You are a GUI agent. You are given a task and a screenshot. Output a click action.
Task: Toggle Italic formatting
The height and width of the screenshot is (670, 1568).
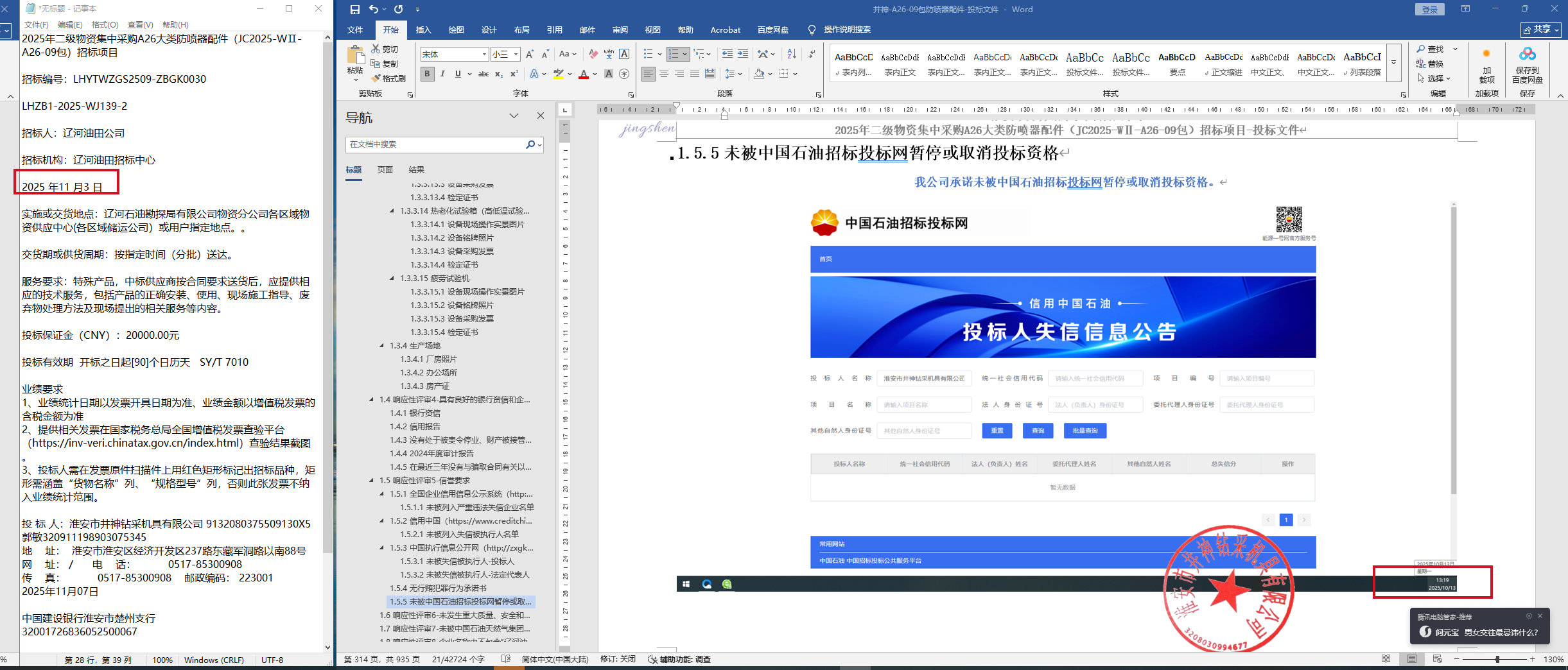(x=442, y=74)
